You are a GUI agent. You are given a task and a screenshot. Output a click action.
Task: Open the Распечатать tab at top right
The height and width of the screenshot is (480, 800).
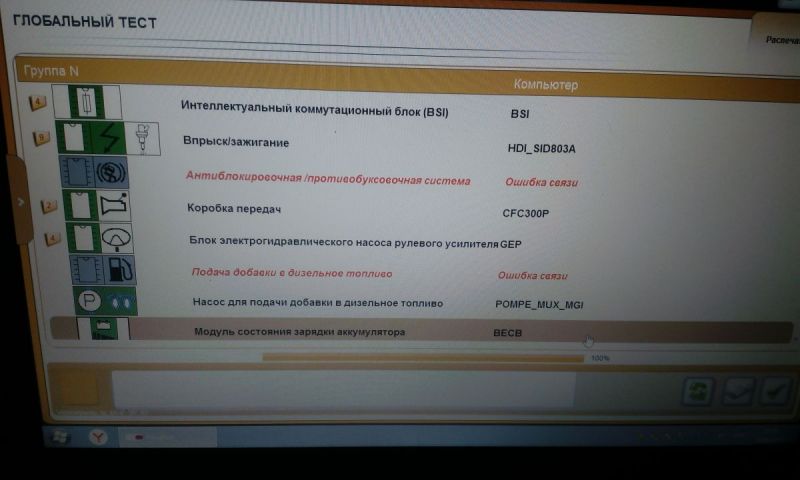click(x=780, y=40)
